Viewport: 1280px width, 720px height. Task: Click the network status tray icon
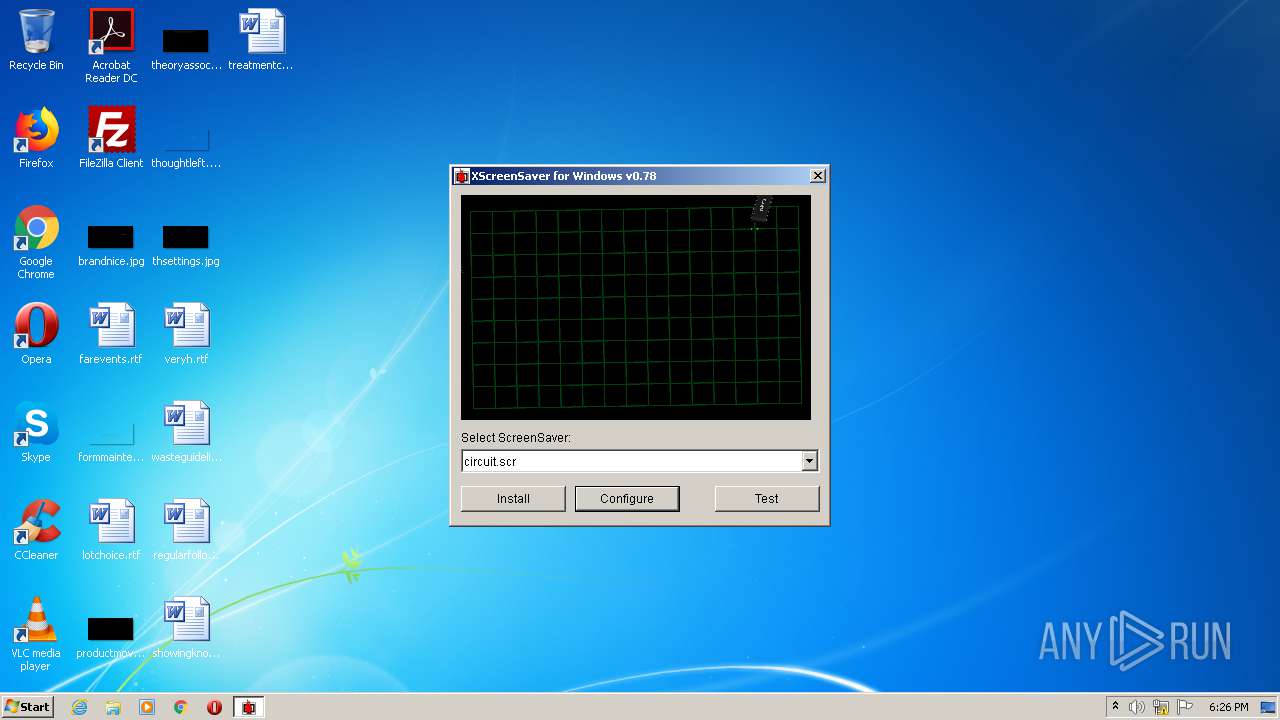tap(1161, 707)
